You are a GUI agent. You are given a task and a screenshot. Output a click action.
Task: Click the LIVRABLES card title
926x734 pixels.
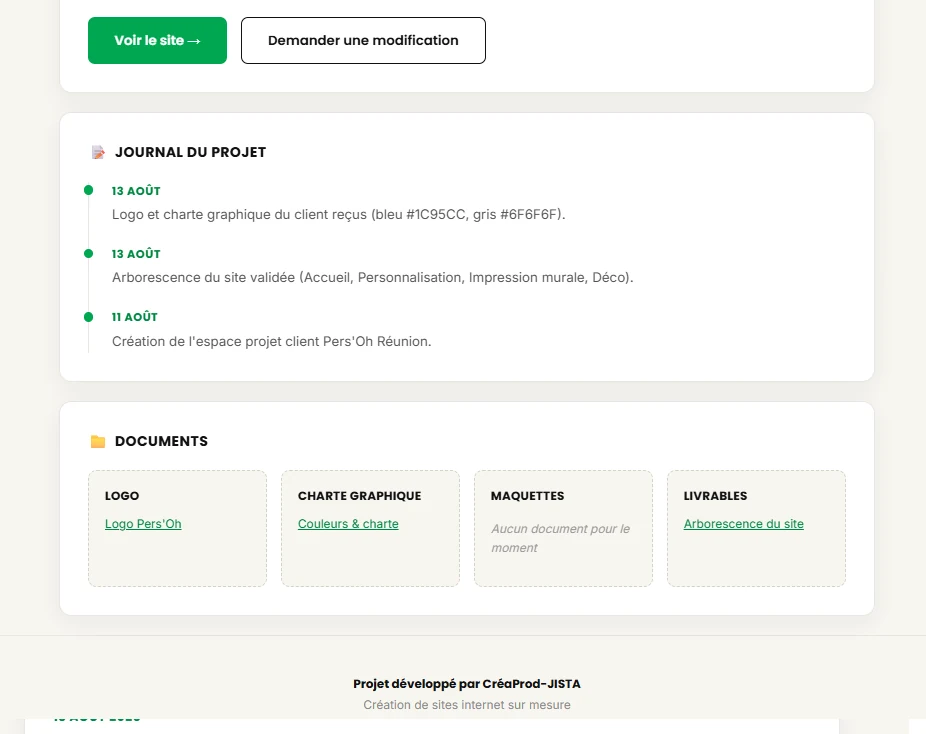pyautogui.click(x=715, y=496)
